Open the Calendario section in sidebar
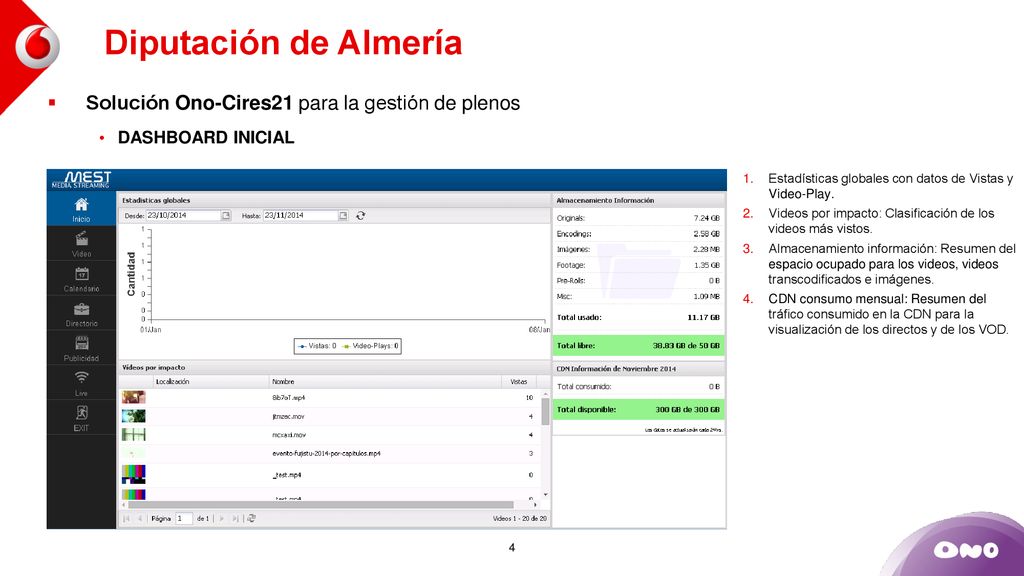 pyautogui.click(x=81, y=279)
